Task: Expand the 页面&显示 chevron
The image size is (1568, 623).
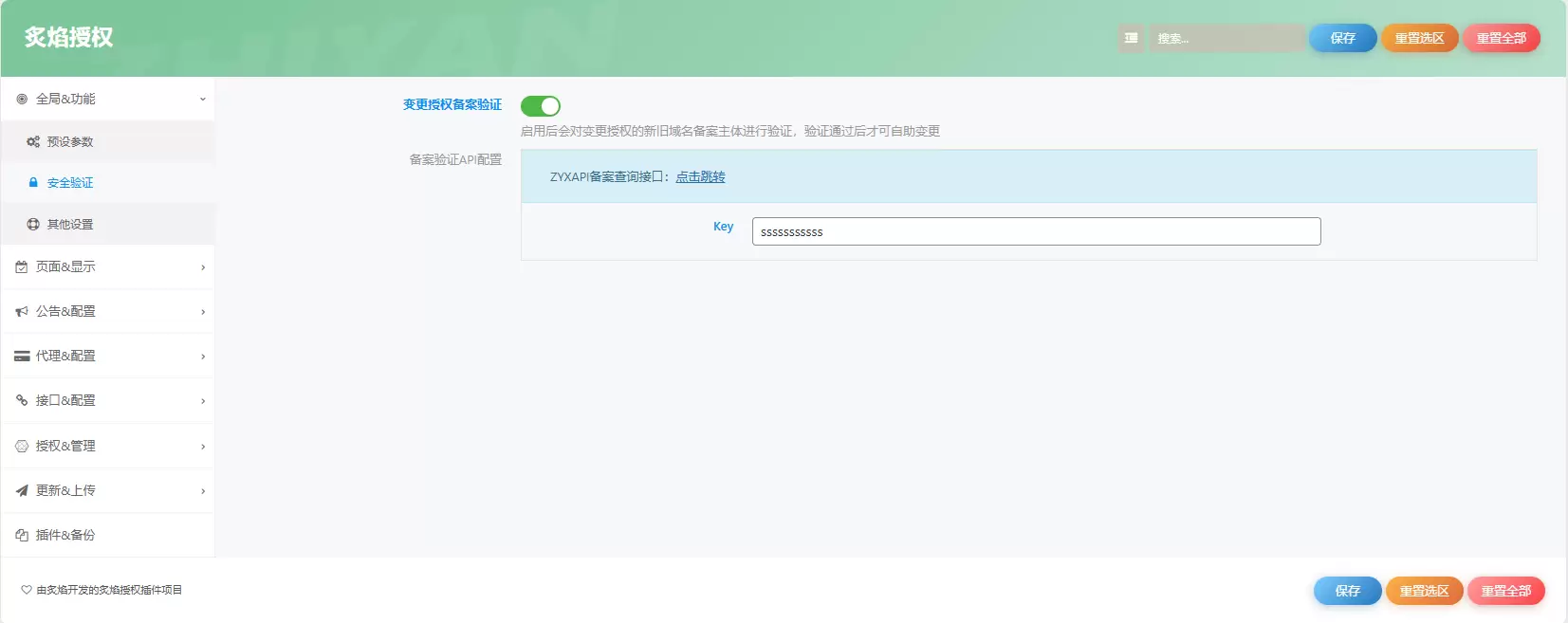Action: coord(203,267)
